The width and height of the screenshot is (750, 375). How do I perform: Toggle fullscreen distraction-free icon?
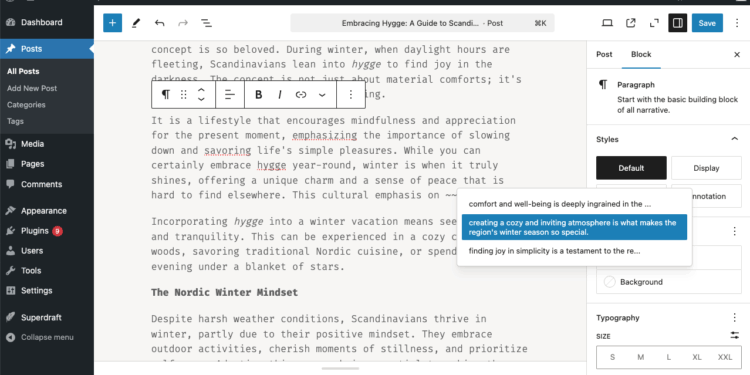[654, 23]
